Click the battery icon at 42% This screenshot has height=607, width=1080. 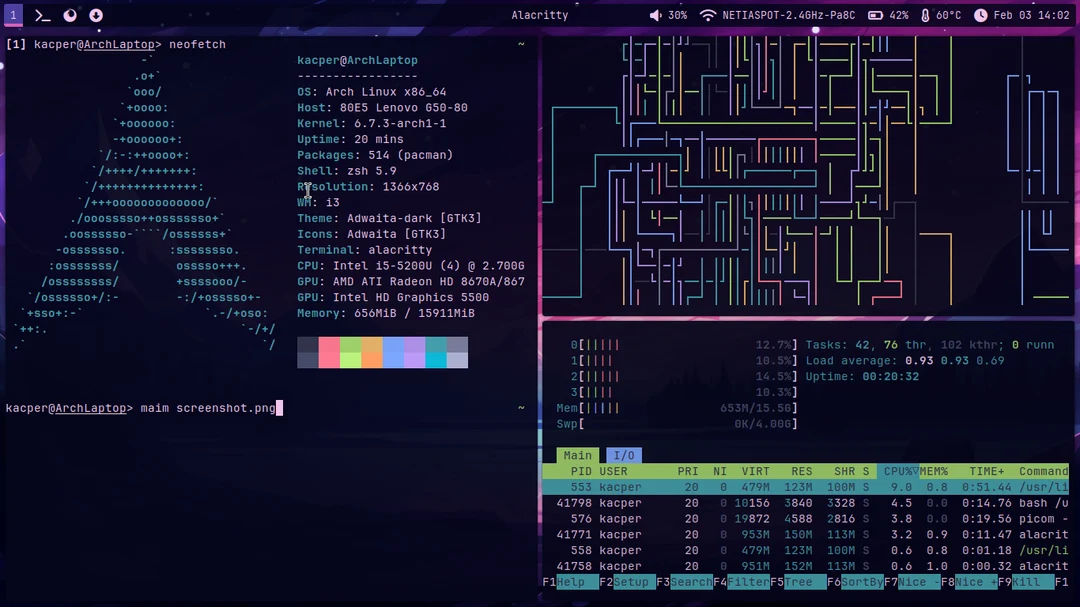[x=875, y=15]
